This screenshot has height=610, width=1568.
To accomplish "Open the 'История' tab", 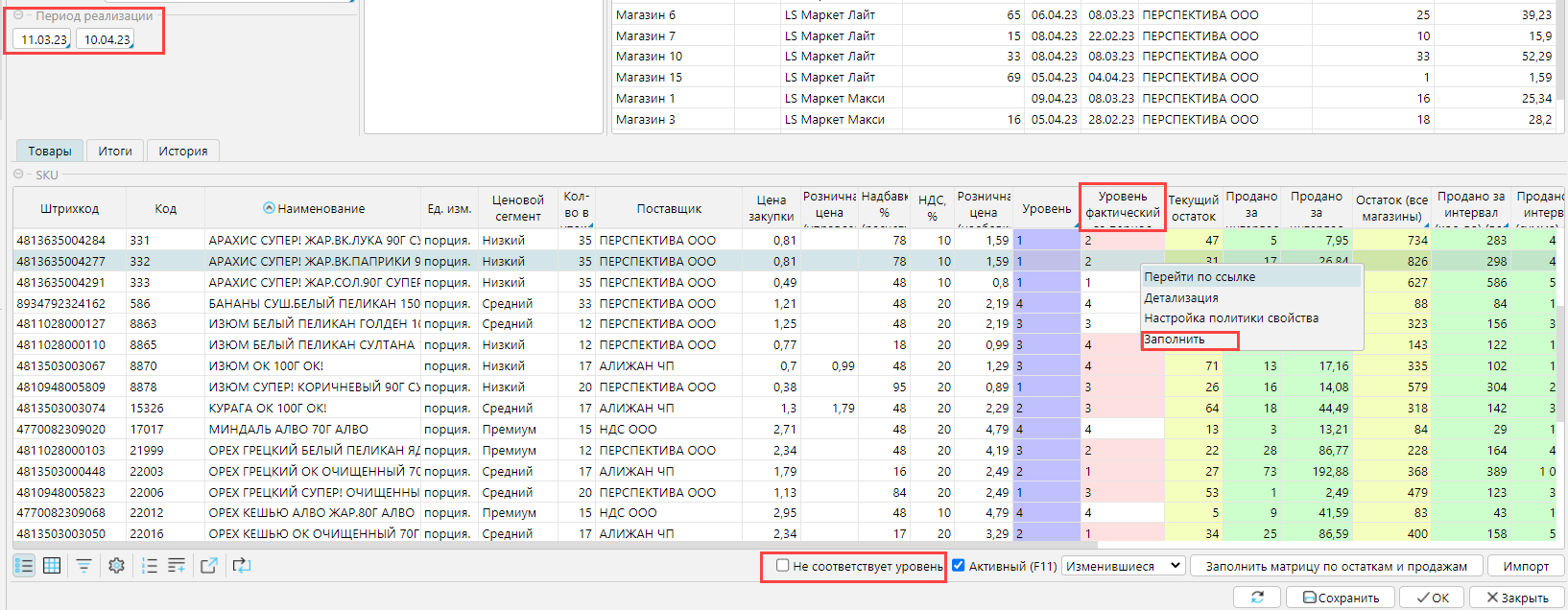I will point(182,152).
